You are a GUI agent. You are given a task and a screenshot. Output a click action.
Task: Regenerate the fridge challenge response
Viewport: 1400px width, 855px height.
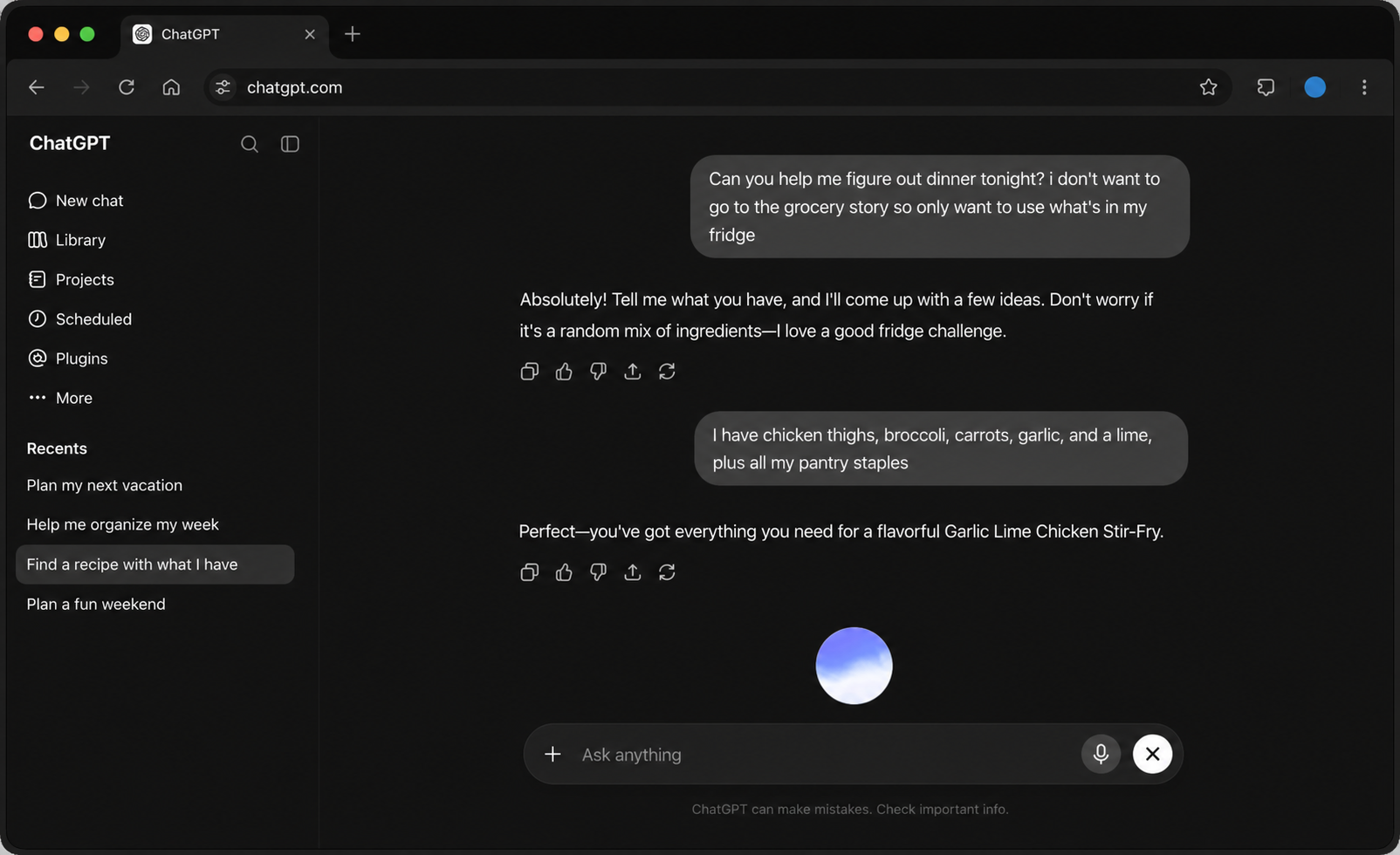(x=667, y=372)
